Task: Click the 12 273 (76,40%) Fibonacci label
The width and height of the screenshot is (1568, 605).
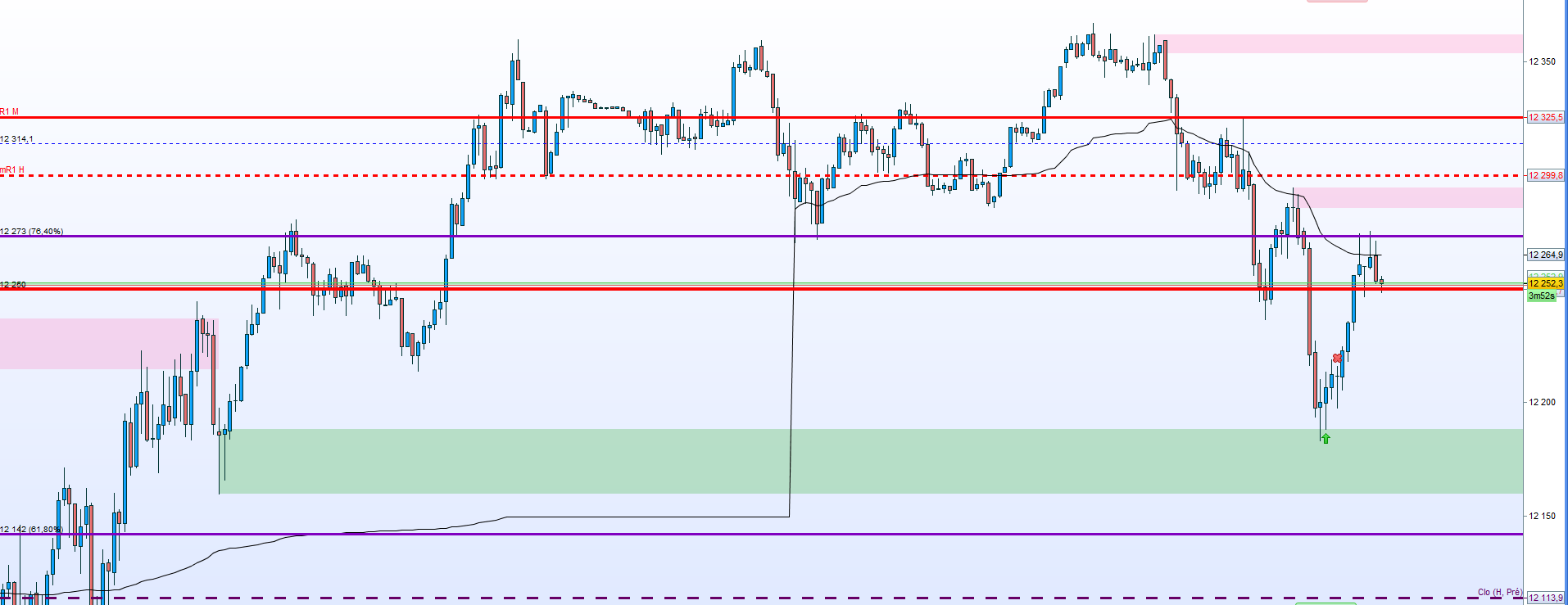Action: (32, 232)
